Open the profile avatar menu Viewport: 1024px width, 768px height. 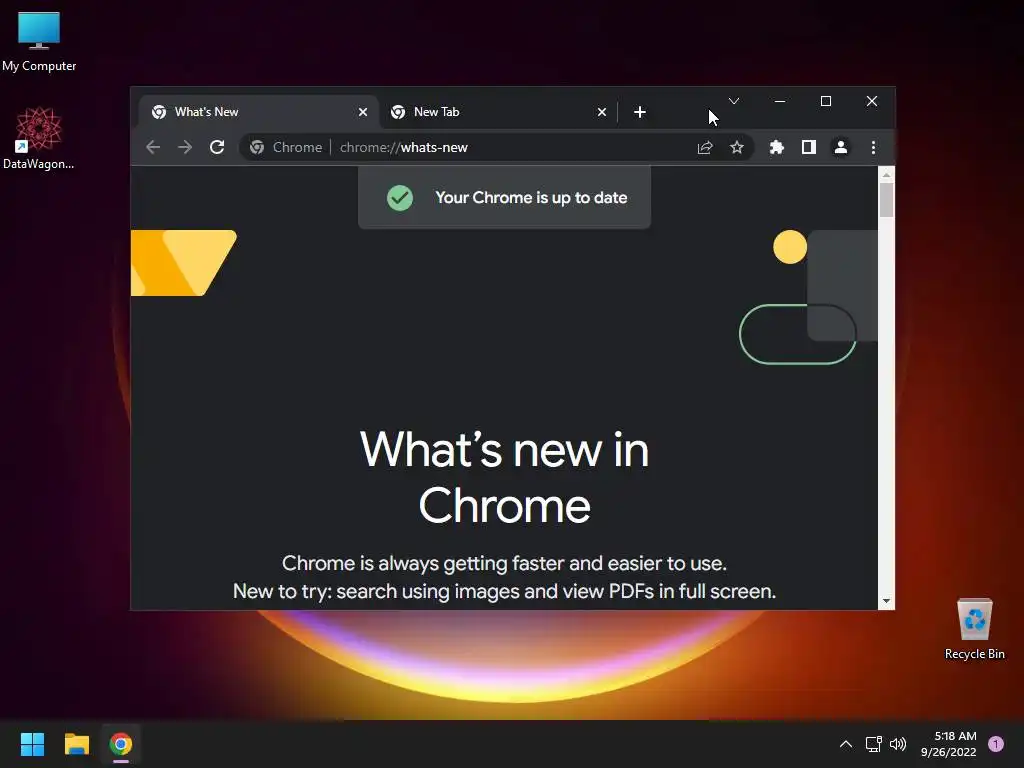point(841,148)
